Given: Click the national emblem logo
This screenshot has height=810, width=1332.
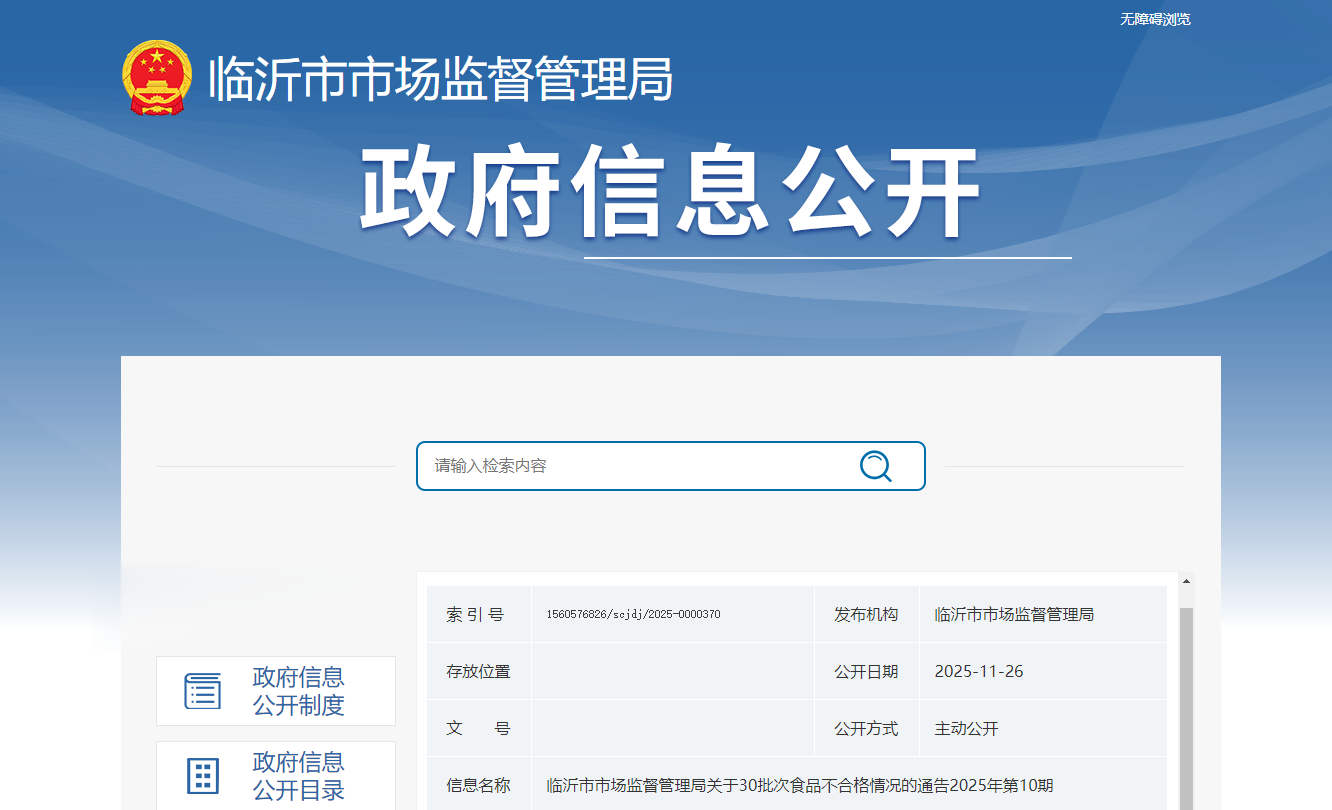Looking at the screenshot, I should coord(157,78).
